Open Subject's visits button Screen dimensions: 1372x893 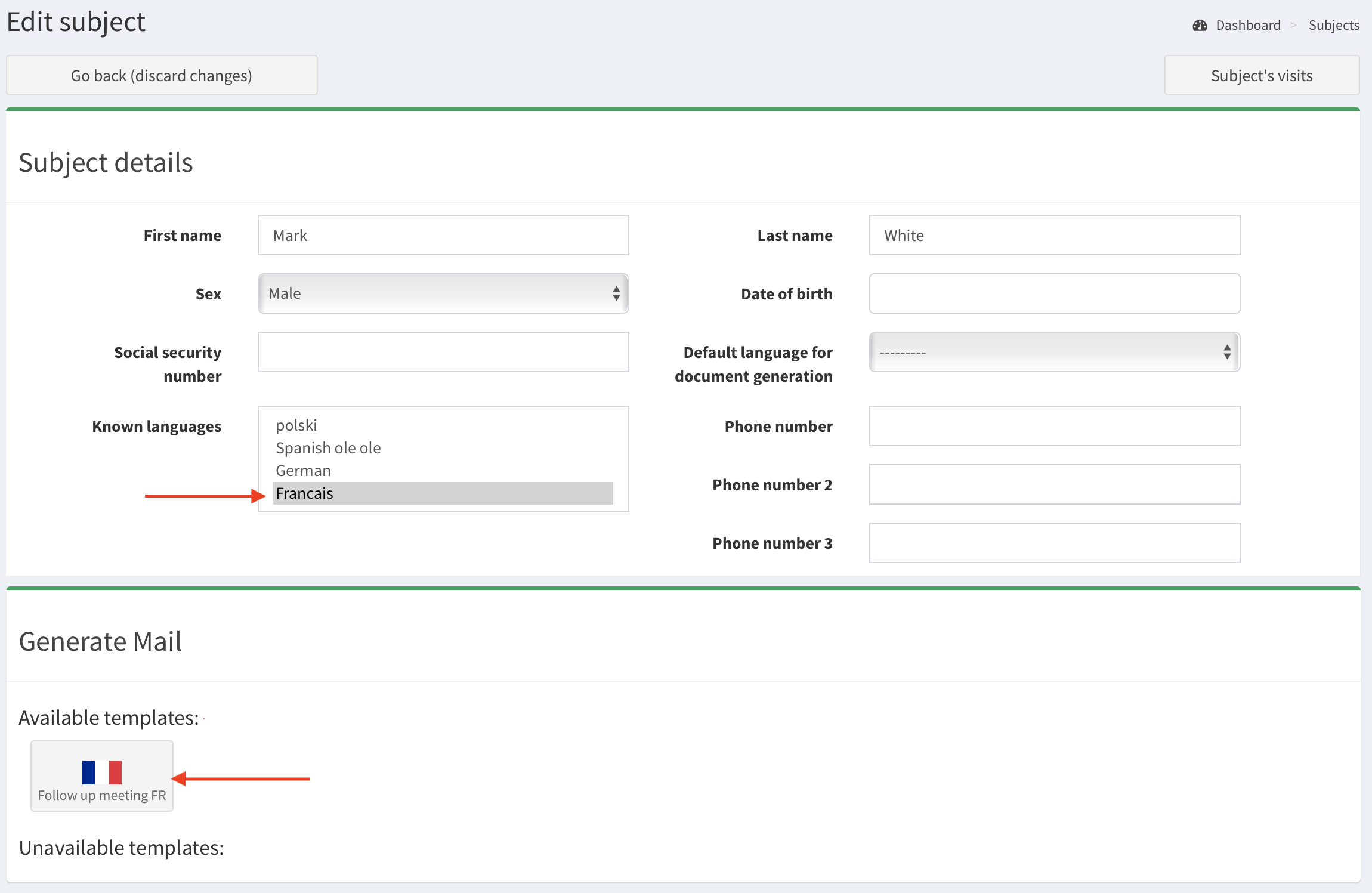(1262, 76)
